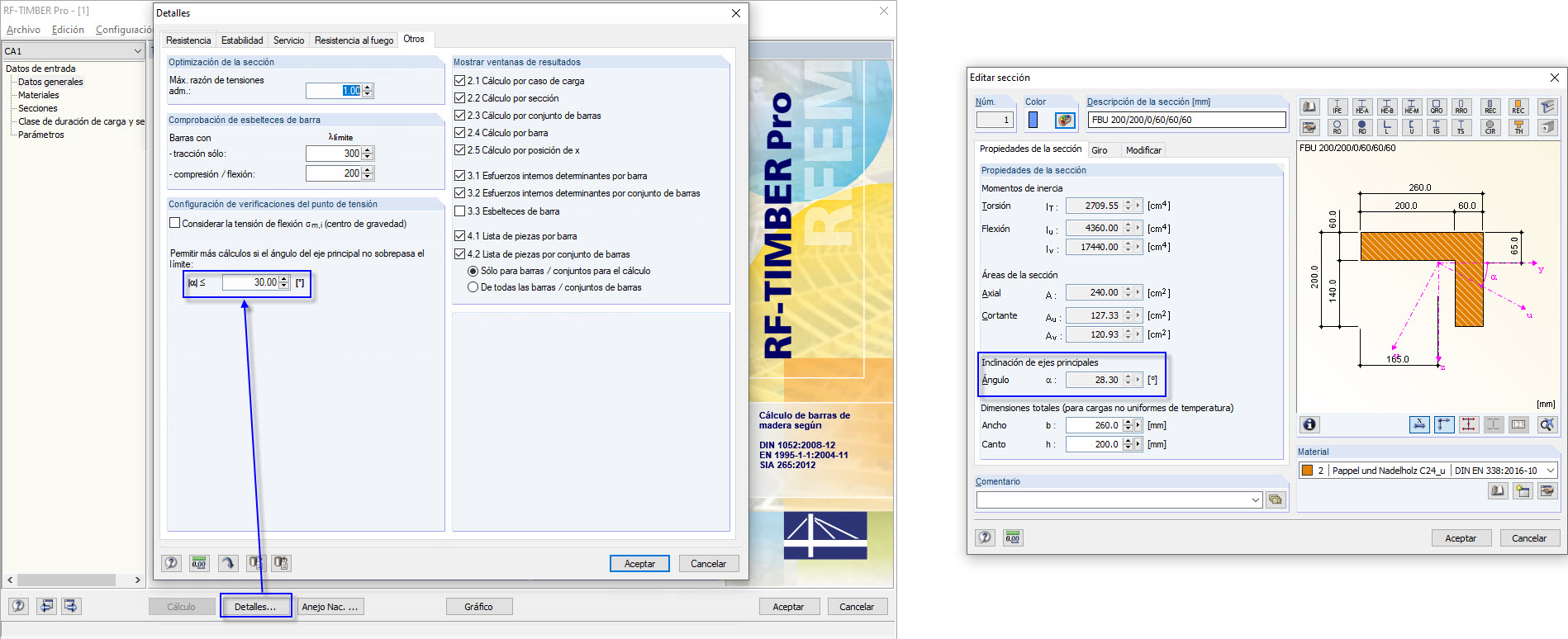This screenshot has height=639, width=1568.
Task: Choose the U channel section icon
Action: click(1412, 128)
